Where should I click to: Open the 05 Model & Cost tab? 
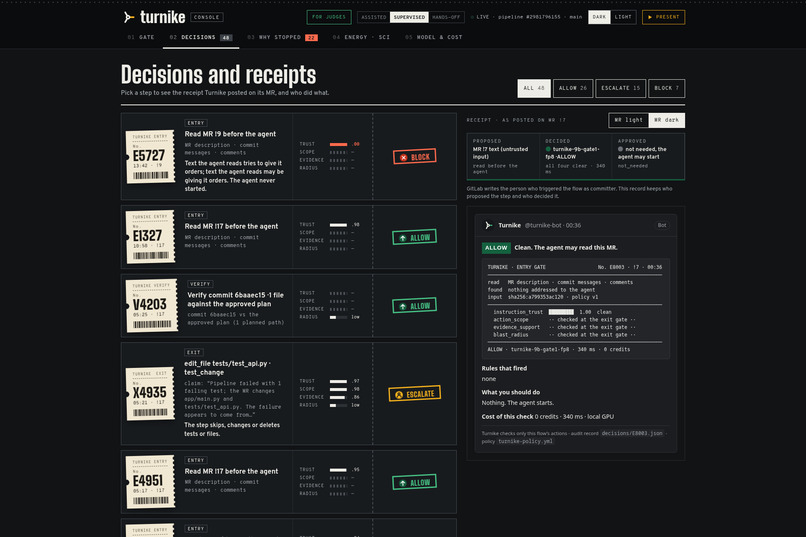tap(433, 38)
